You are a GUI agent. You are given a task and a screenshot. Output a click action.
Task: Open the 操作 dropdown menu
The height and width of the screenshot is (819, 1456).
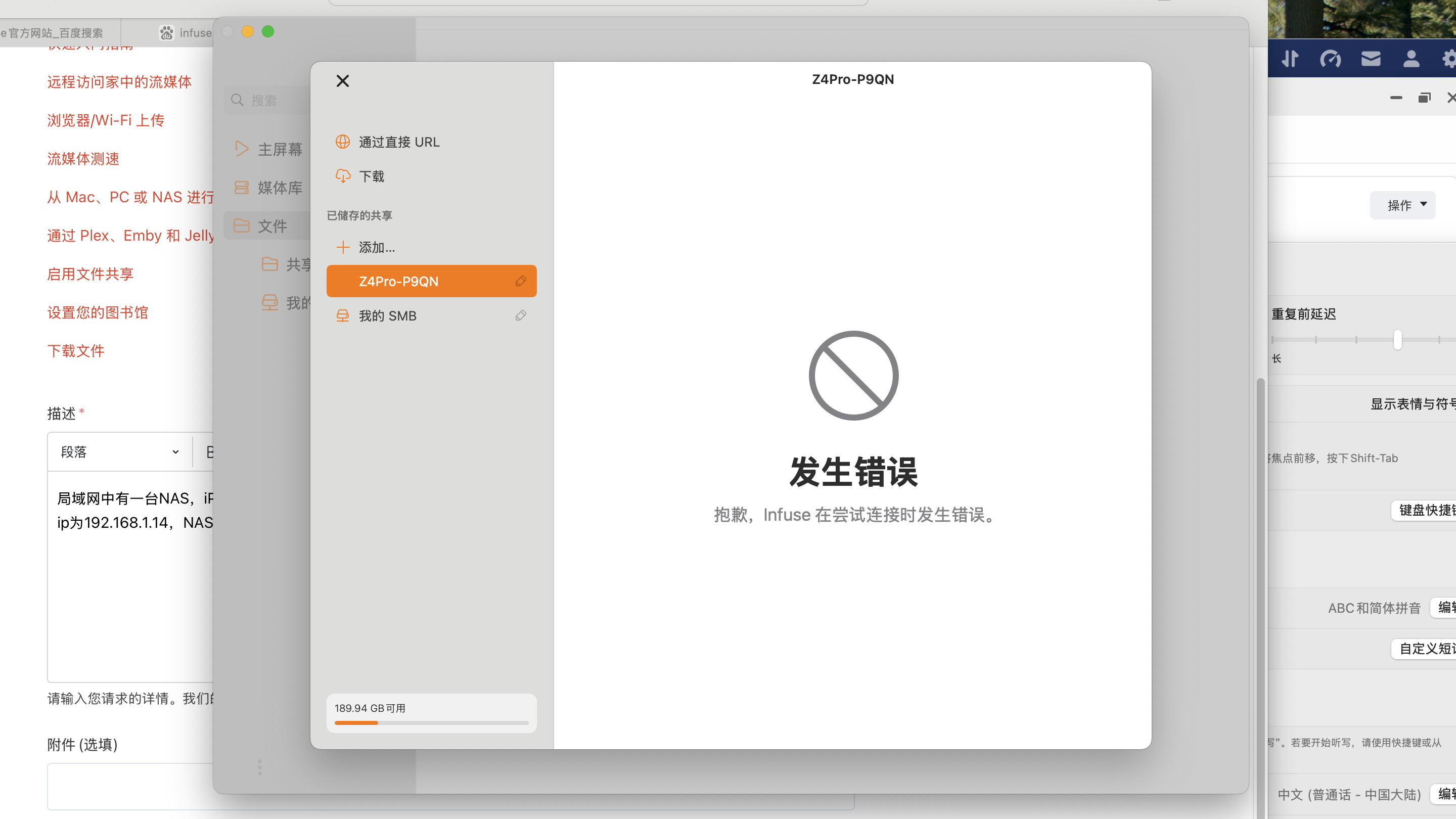[1403, 205]
